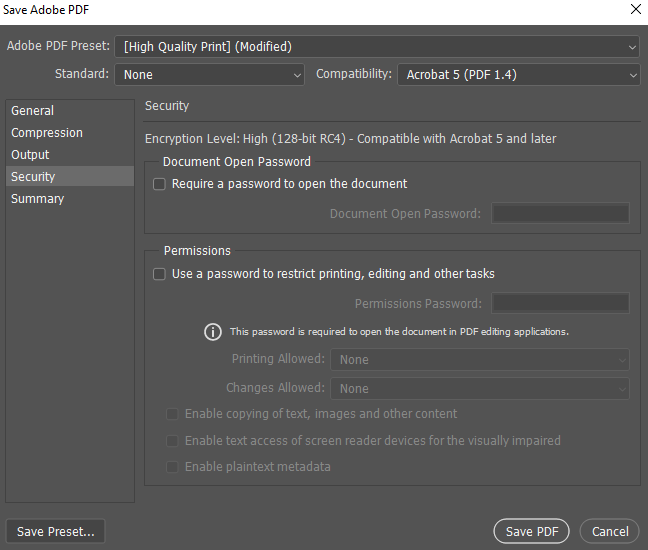This screenshot has height=550, width=648.
Task: Open the Compatibility dropdown showing Acrobat 5
Action: tap(519, 75)
